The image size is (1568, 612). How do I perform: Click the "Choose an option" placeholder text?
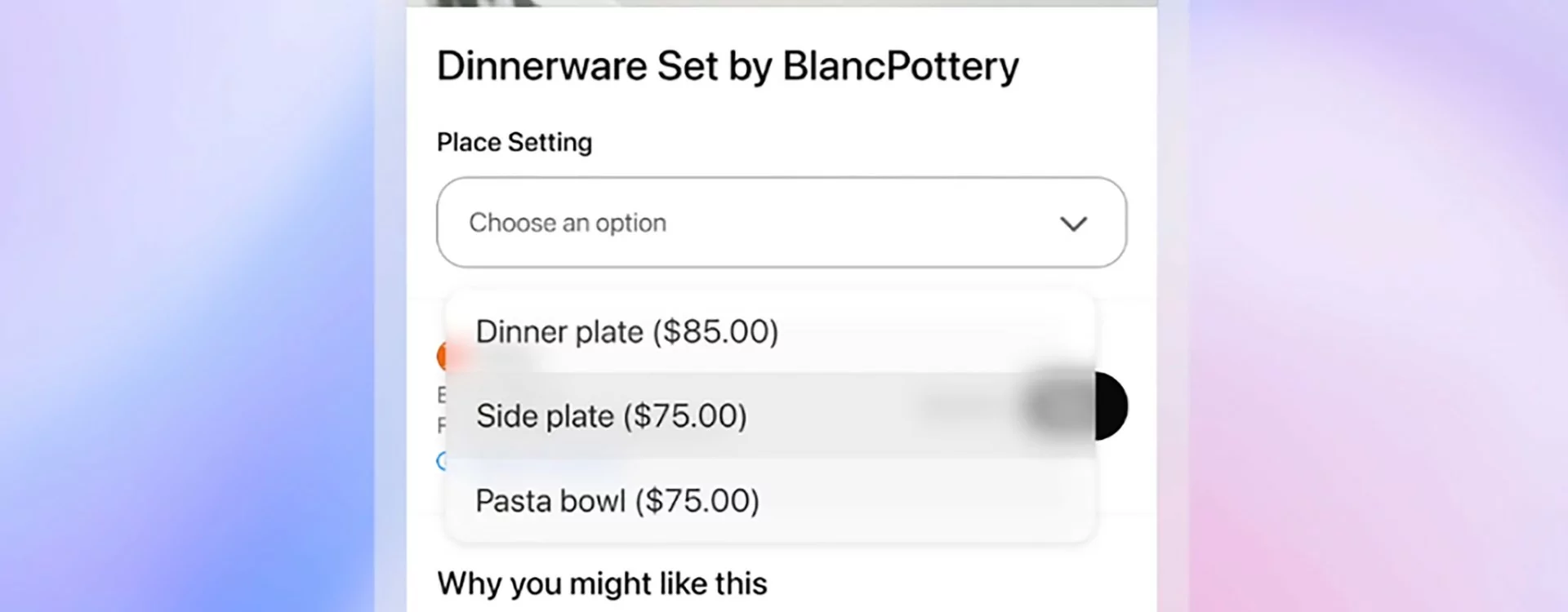[x=568, y=223]
